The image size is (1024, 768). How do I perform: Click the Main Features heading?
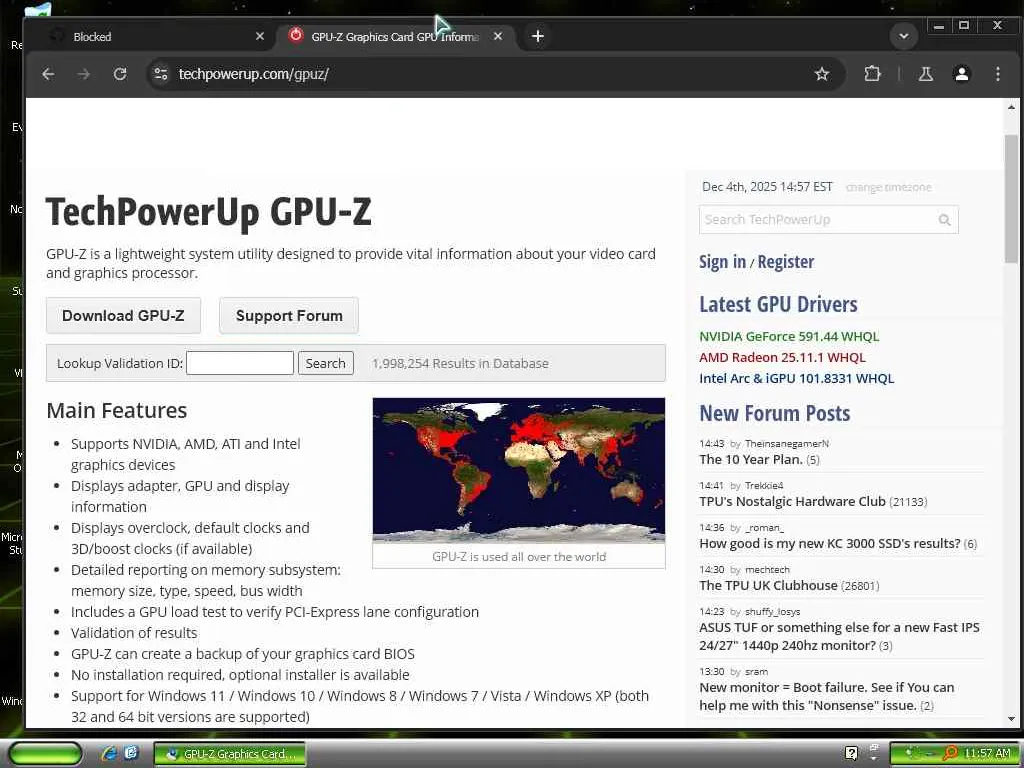(x=117, y=411)
